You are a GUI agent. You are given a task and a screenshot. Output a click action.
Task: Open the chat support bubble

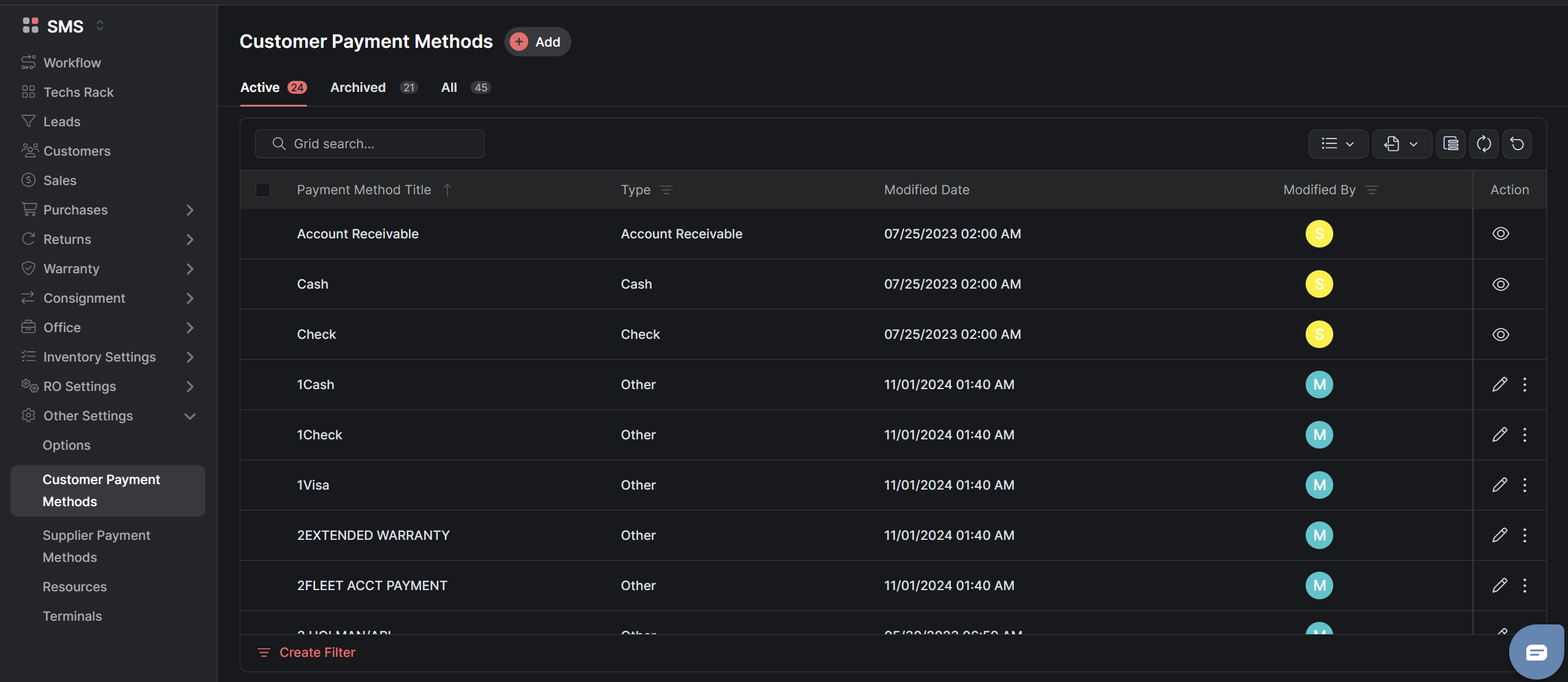[1536, 652]
